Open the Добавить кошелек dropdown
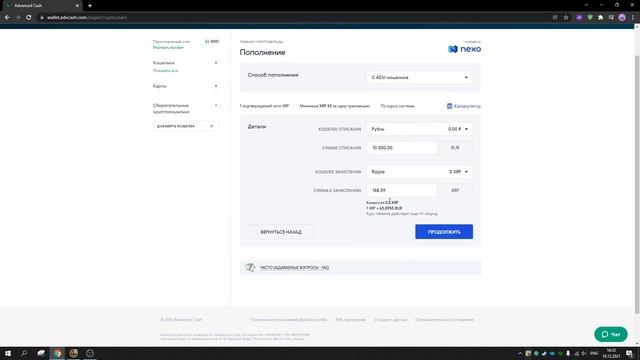The width and height of the screenshot is (640, 360). (186, 126)
